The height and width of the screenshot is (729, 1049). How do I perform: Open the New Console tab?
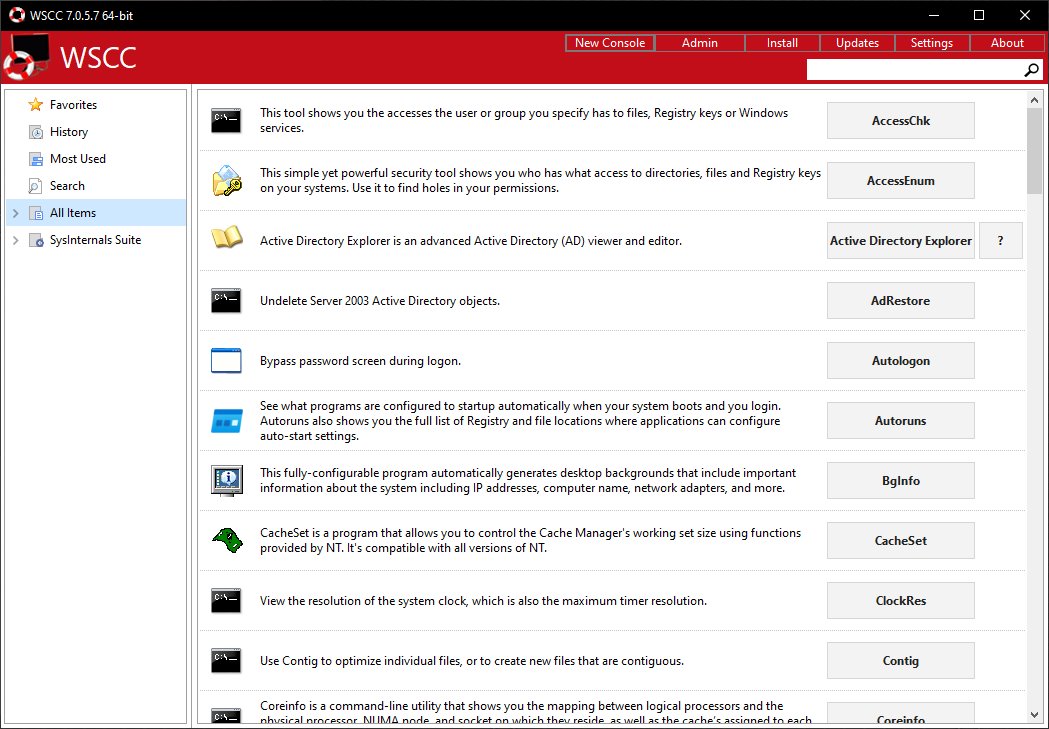click(609, 43)
